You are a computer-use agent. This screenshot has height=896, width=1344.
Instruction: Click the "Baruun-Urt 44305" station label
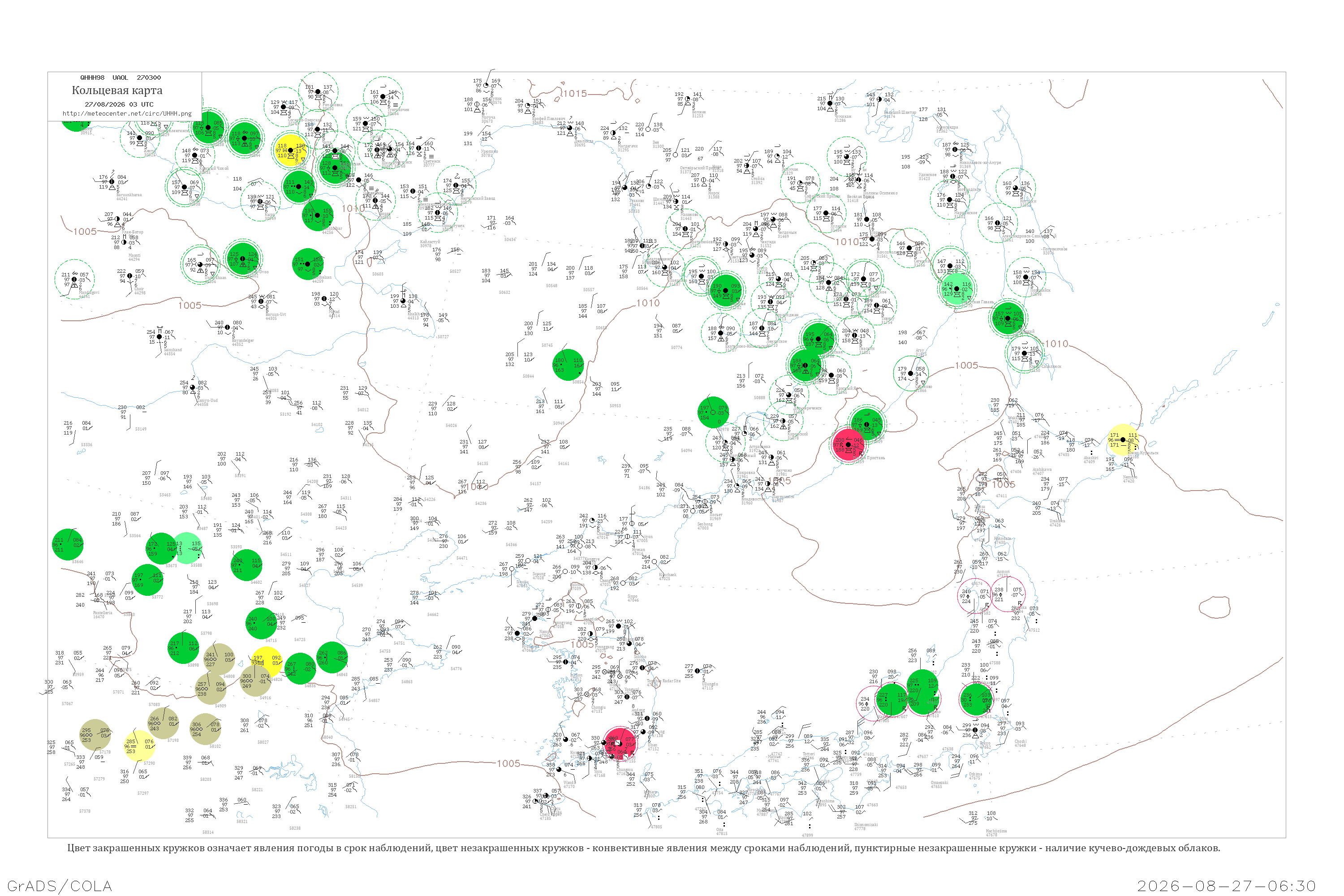[x=275, y=316]
